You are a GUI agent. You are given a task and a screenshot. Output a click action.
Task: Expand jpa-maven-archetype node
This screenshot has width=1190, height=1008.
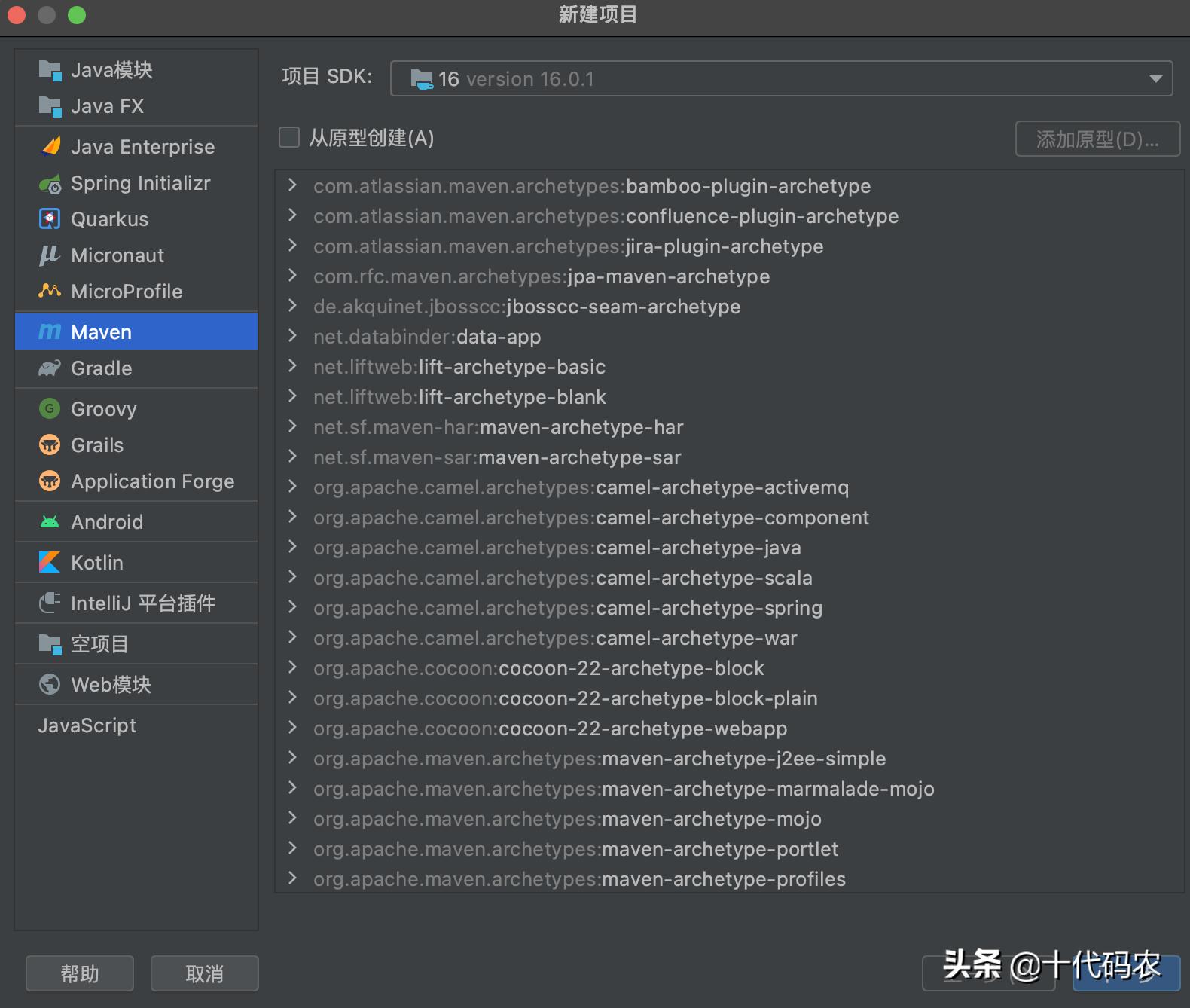pos(292,276)
